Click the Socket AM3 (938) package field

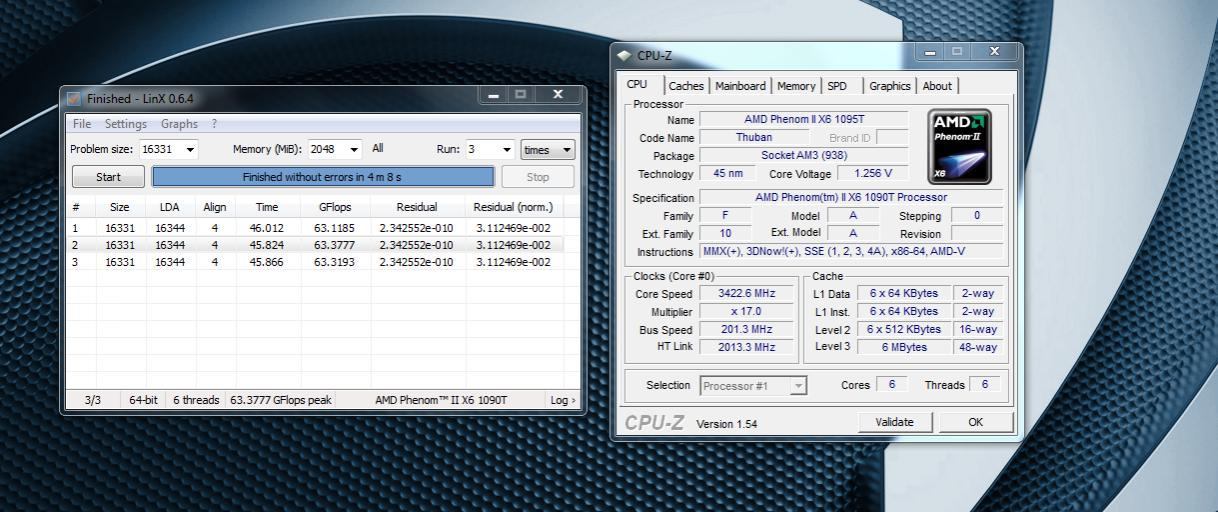(x=804, y=155)
